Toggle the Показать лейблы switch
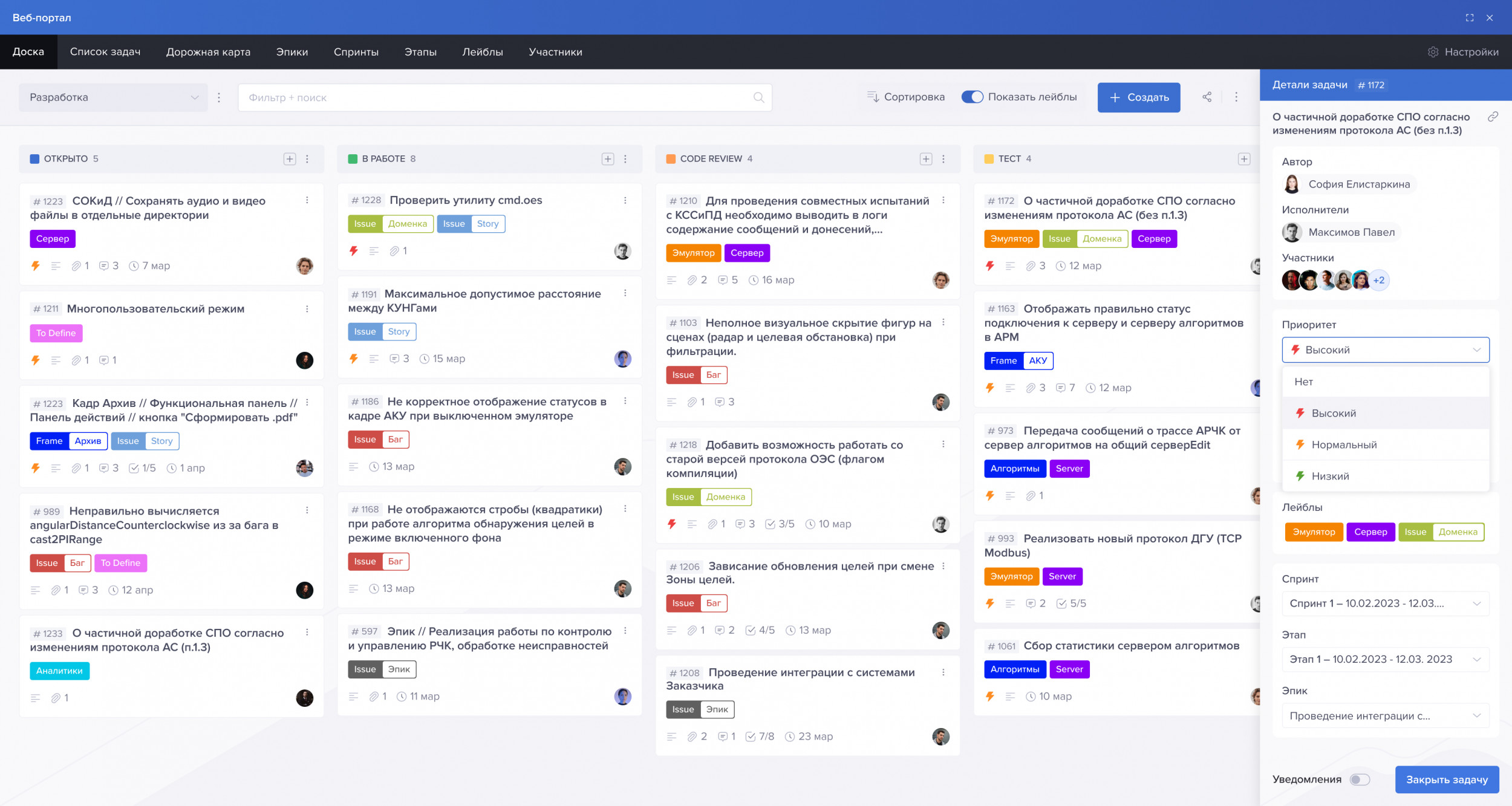The height and width of the screenshot is (806, 1512). (x=972, y=97)
